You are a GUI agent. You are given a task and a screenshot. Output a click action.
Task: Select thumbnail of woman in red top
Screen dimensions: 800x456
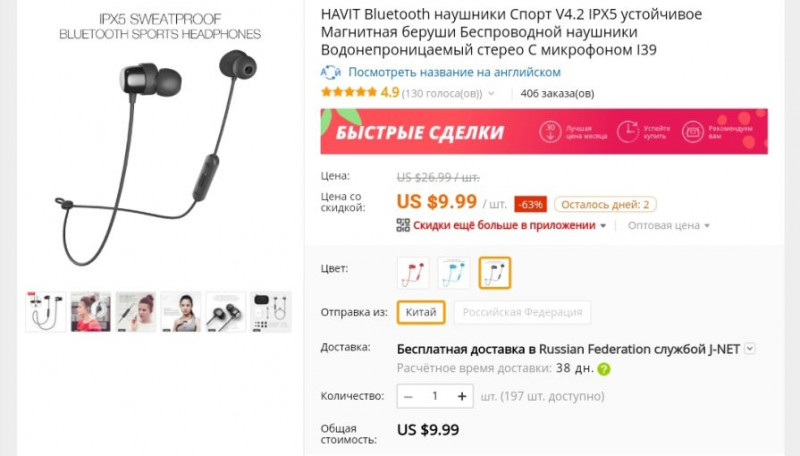click(x=91, y=312)
